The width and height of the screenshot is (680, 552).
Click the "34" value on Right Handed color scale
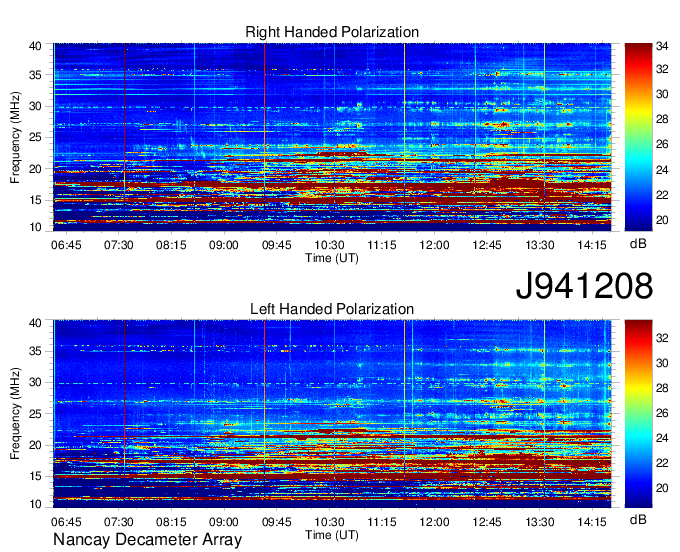click(662, 46)
